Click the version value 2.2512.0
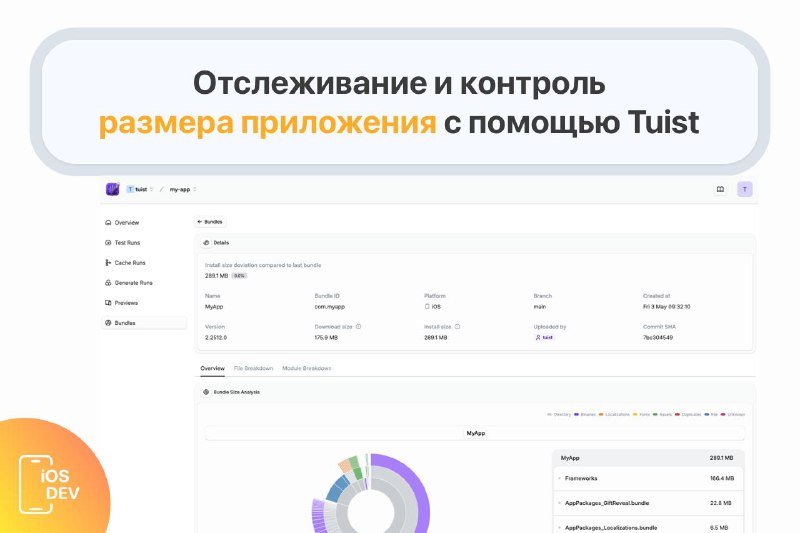The image size is (800, 533). pos(216,338)
